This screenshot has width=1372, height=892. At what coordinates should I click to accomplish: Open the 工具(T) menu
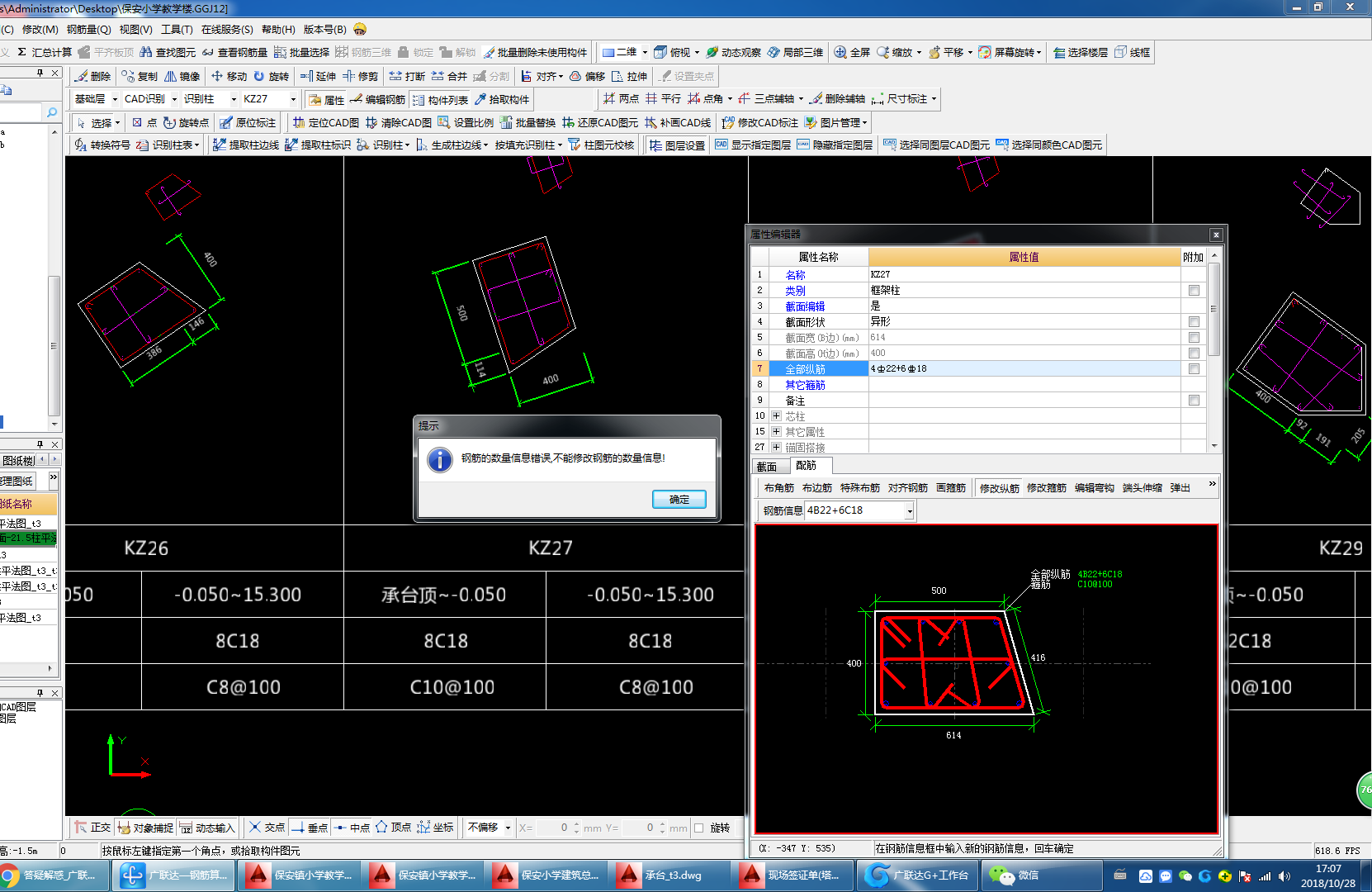coord(177,29)
